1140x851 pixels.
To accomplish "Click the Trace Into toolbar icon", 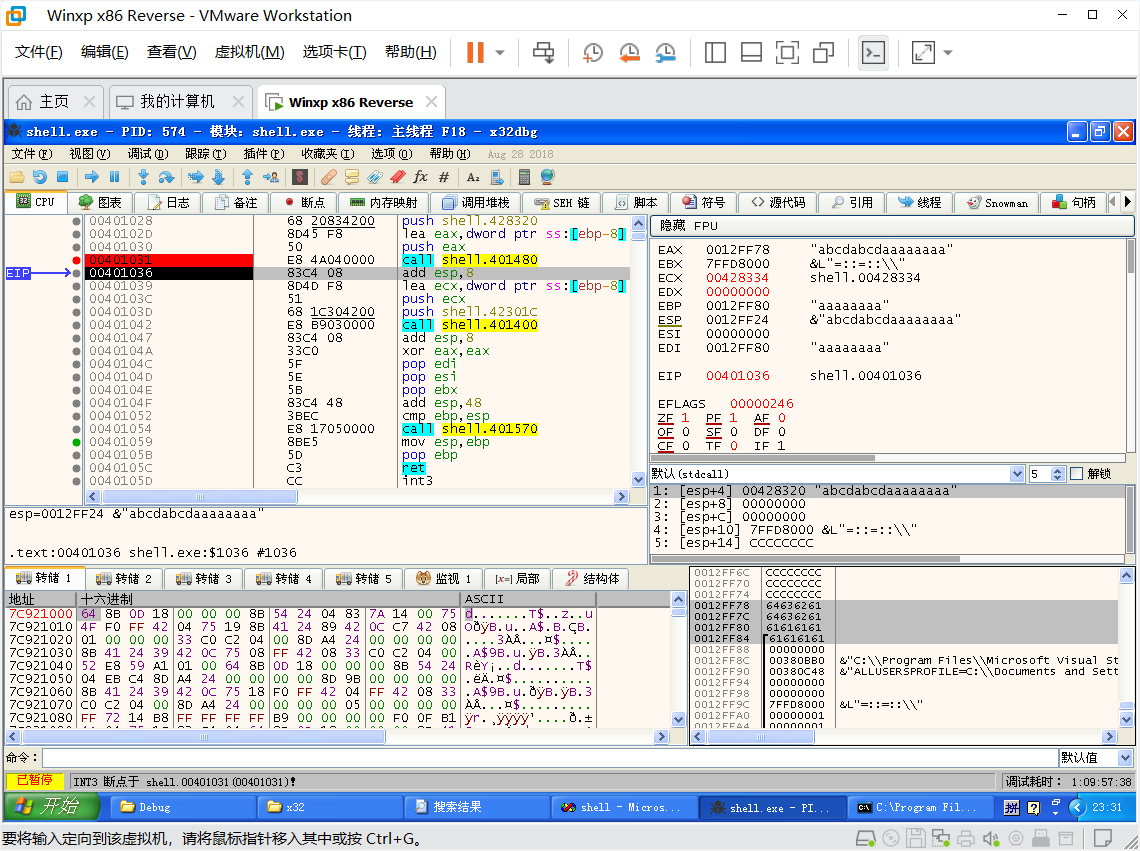I will pyautogui.click(x=196, y=177).
